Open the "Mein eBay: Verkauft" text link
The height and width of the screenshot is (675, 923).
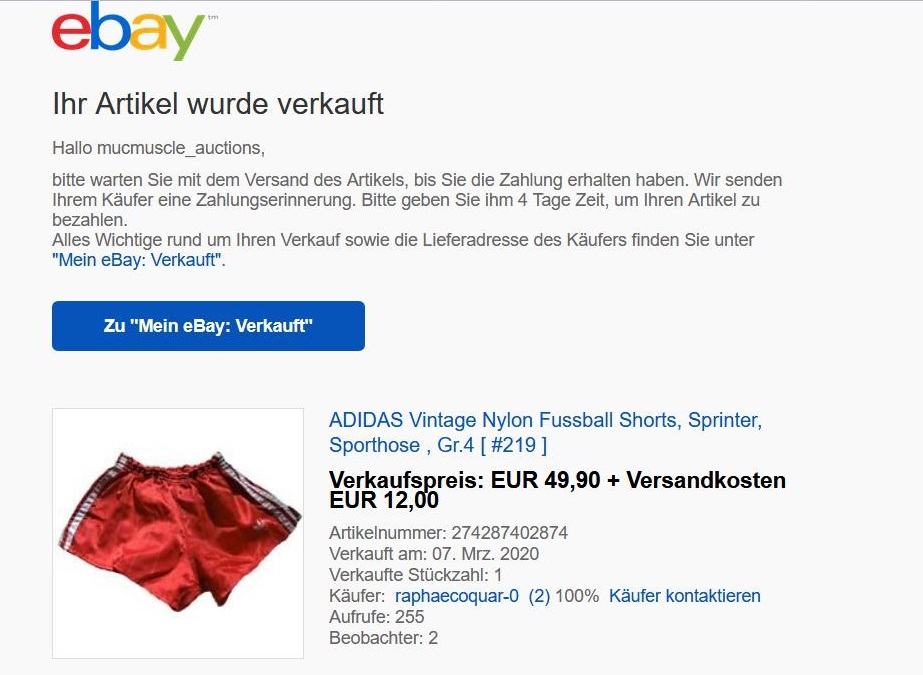pyautogui.click(x=137, y=260)
